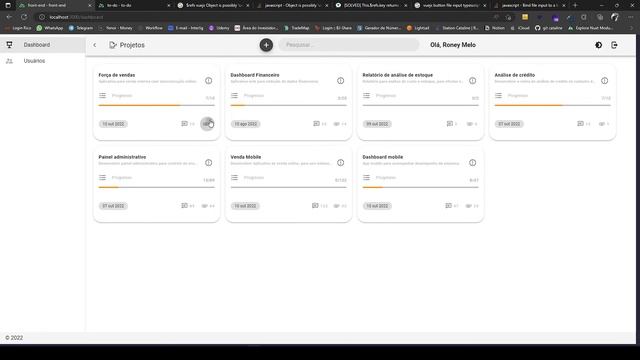Add a new project with plus button
640x360 pixels.
point(266,45)
